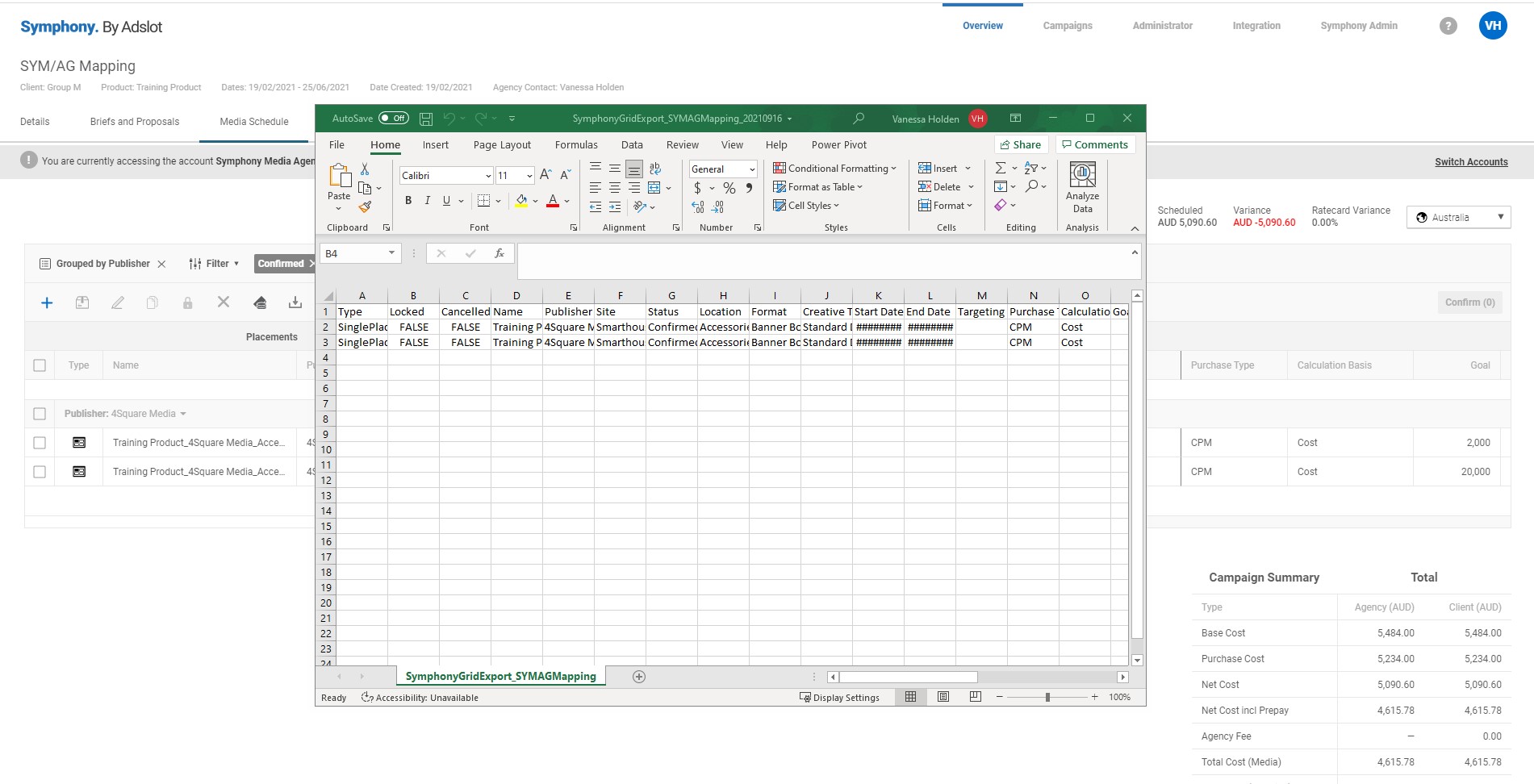Open the Calibri font name dropdown
The width and height of the screenshot is (1534, 784).
[x=488, y=176]
